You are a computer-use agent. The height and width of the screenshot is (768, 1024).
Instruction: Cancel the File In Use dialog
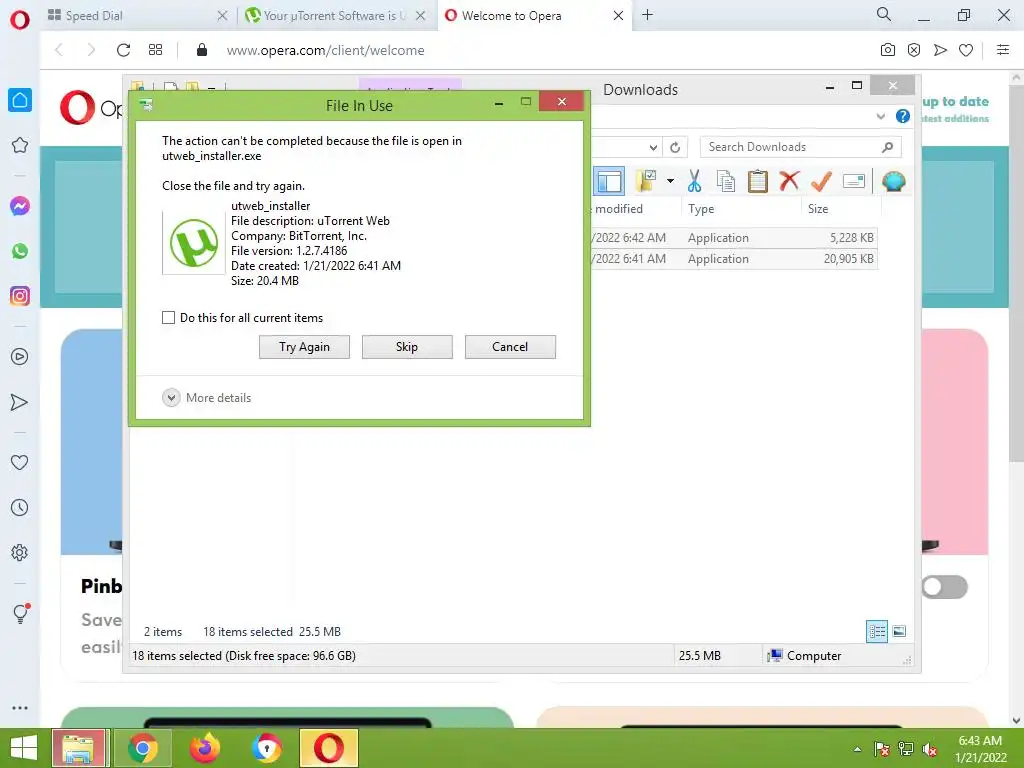click(510, 347)
